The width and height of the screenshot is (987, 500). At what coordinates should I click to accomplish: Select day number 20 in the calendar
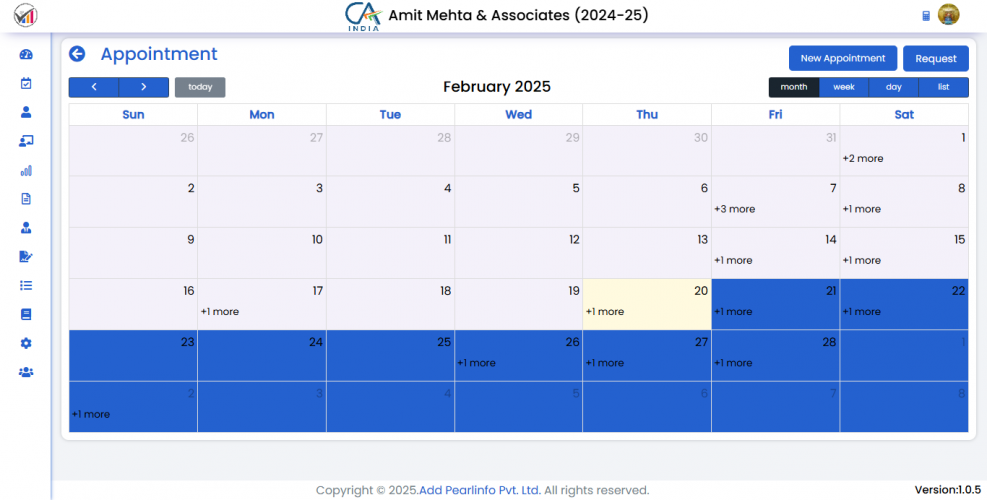(x=701, y=291)
